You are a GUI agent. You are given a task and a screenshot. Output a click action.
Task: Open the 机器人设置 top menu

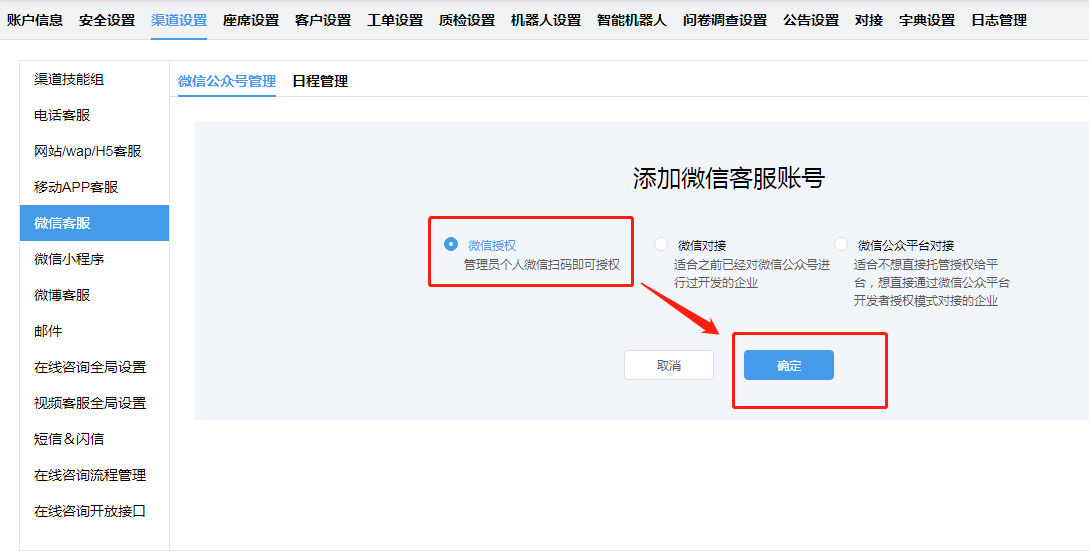pyautogui.click(x=546, y=20)
